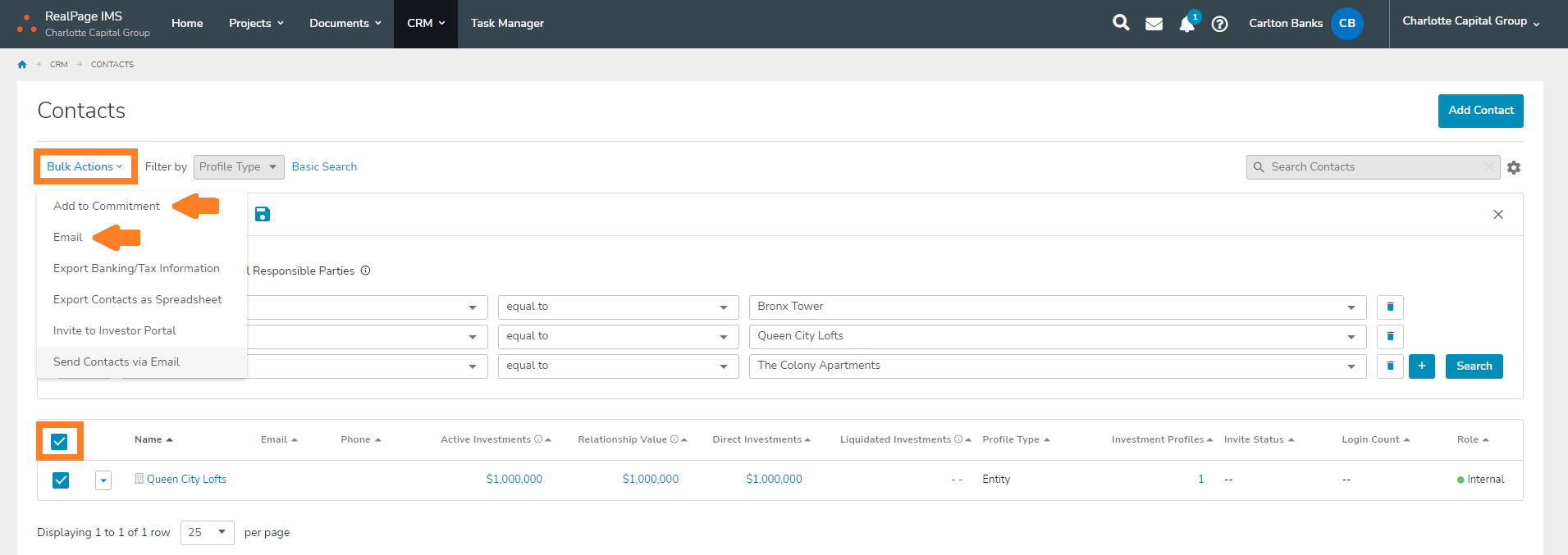Click the CONTACTS breadcrumb text
The height and width of the screenshot is (555, 1568).
(x=112, y=65)
